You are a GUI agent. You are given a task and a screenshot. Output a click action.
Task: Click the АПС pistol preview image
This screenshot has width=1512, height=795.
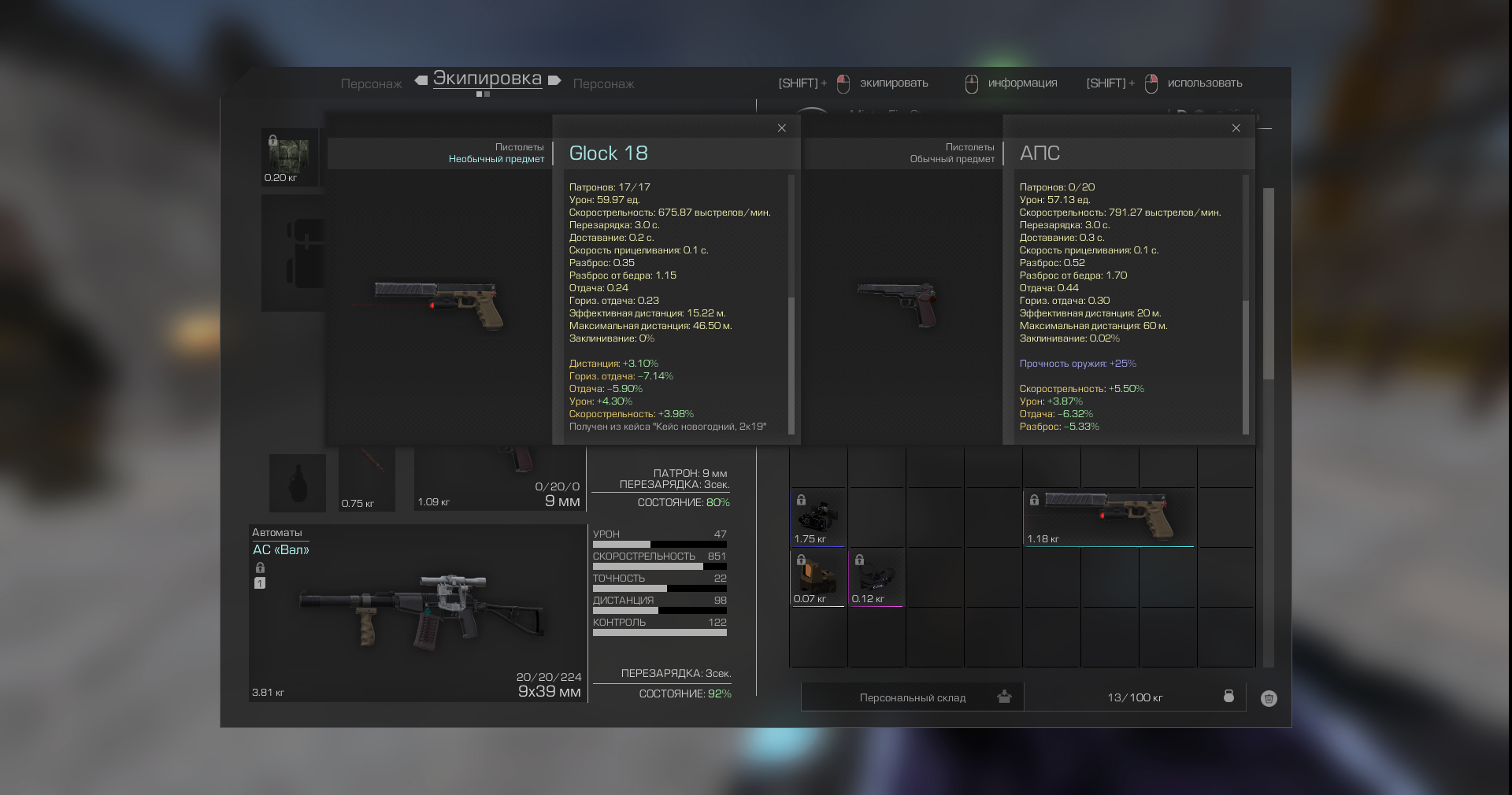(899, 305)
